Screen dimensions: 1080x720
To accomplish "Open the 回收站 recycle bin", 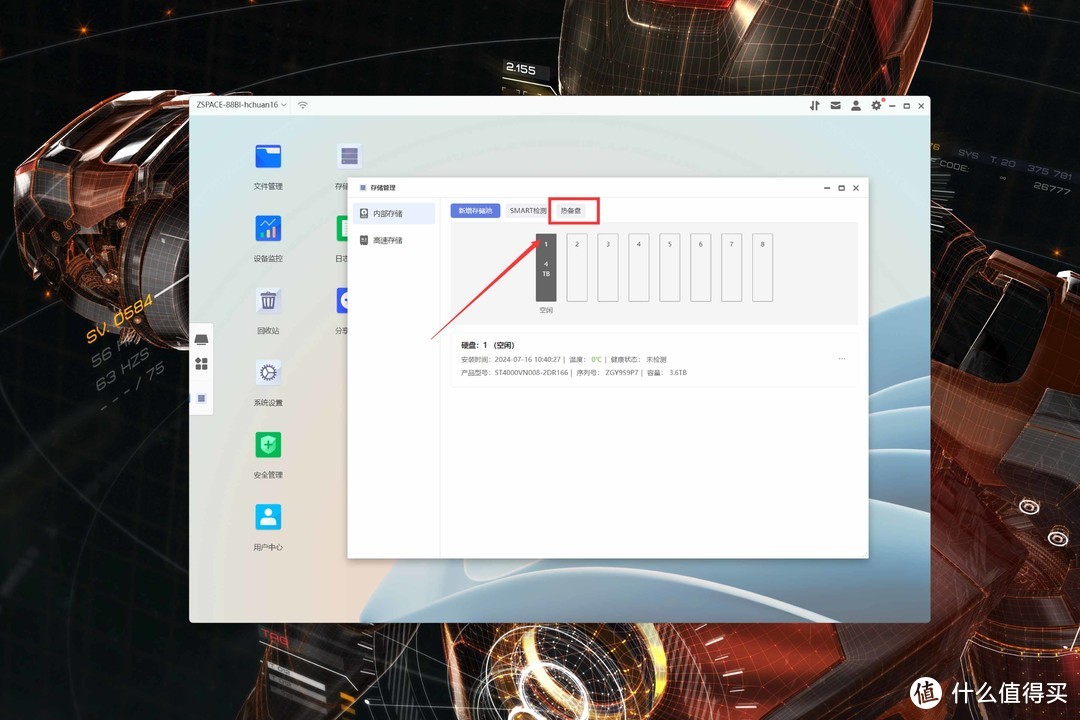I will 268,301.
